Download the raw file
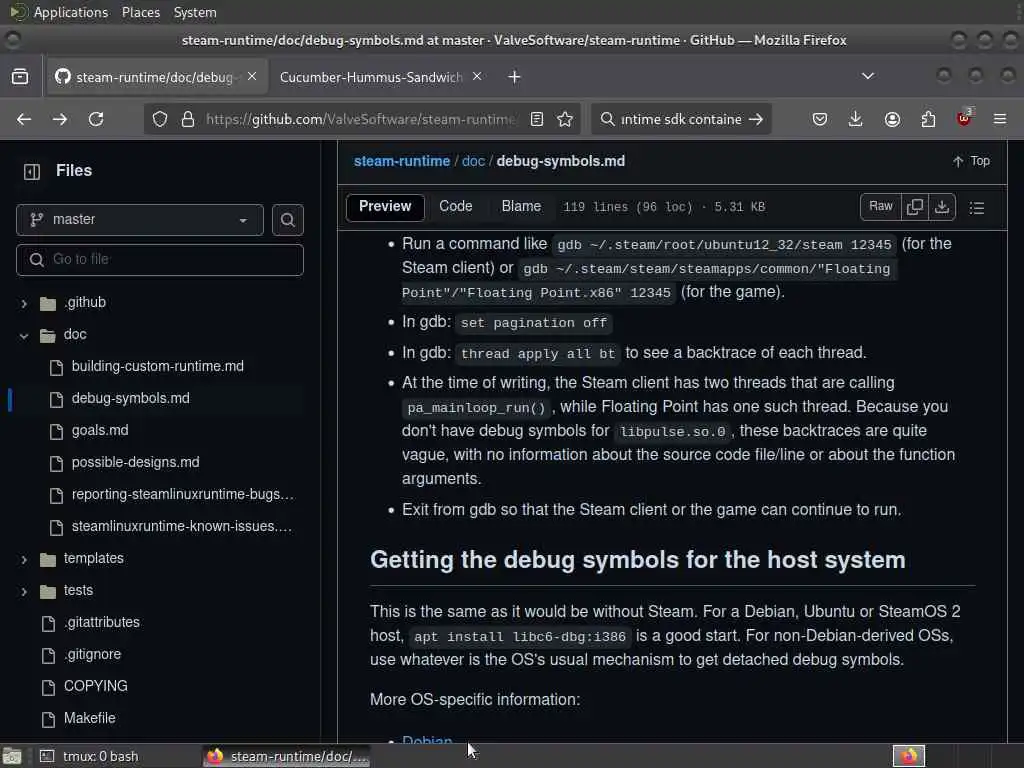Screen dimensions: 1024x768 942,207
